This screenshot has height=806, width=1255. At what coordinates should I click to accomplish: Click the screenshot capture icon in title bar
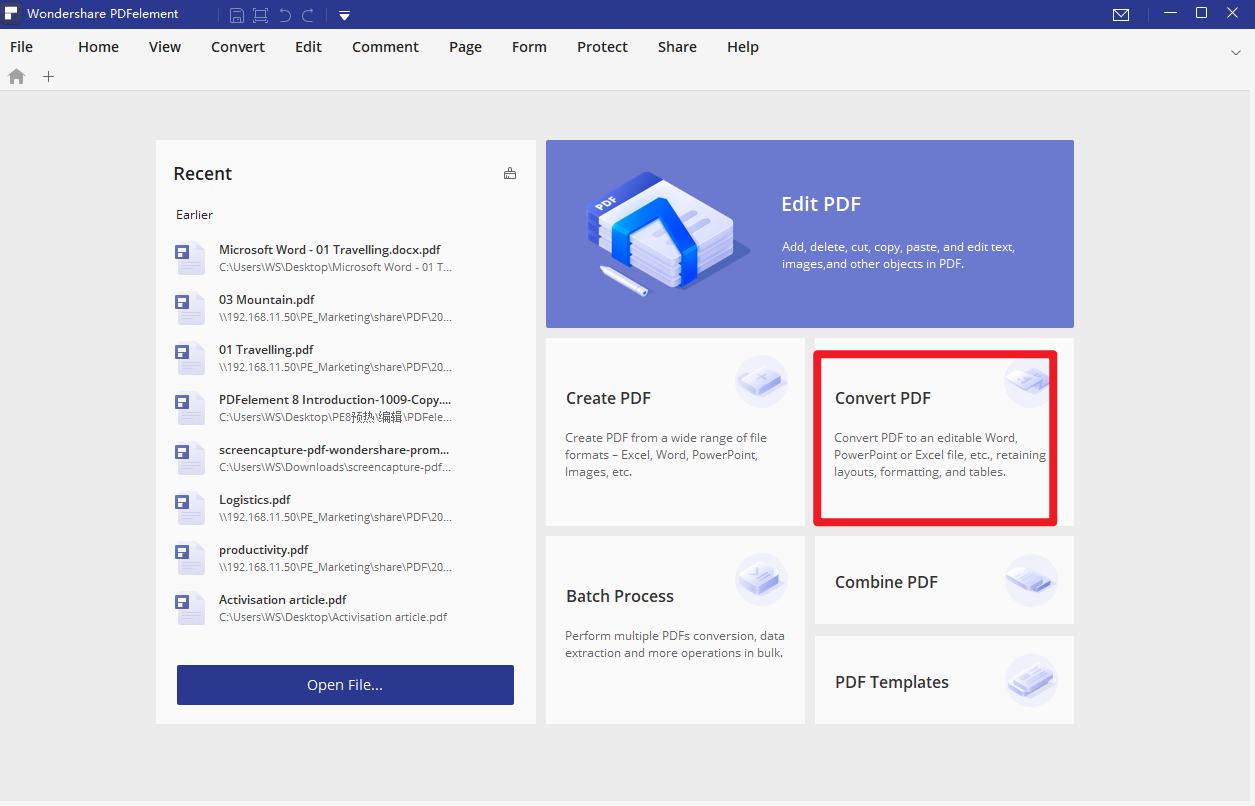[x=261, y=15]
